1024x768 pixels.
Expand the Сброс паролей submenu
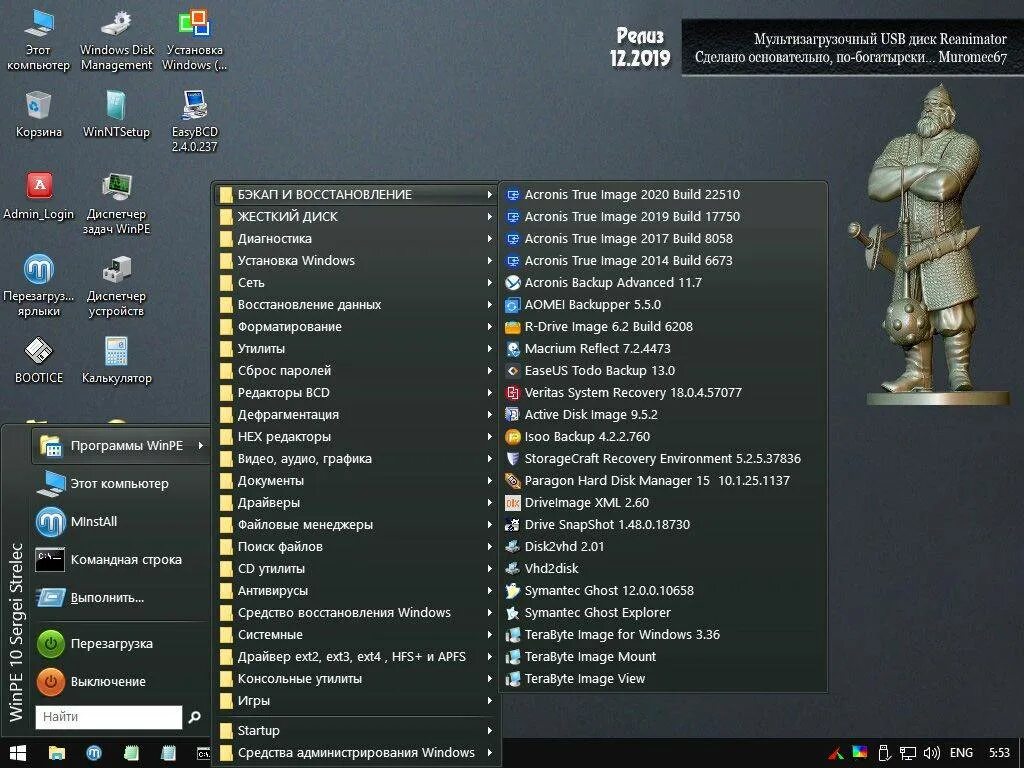(356, 370)
